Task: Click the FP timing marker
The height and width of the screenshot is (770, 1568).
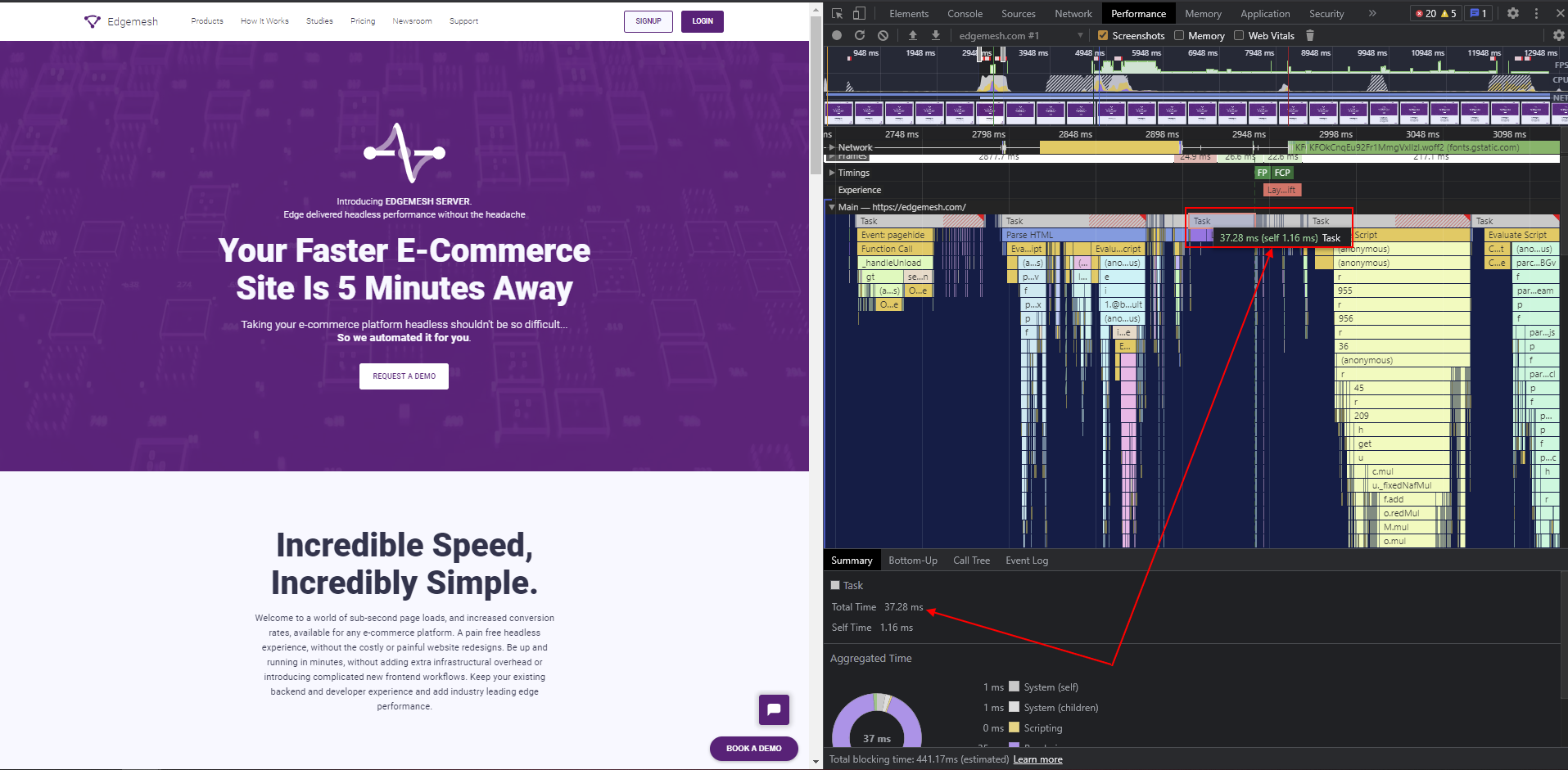Action: 1262,173
